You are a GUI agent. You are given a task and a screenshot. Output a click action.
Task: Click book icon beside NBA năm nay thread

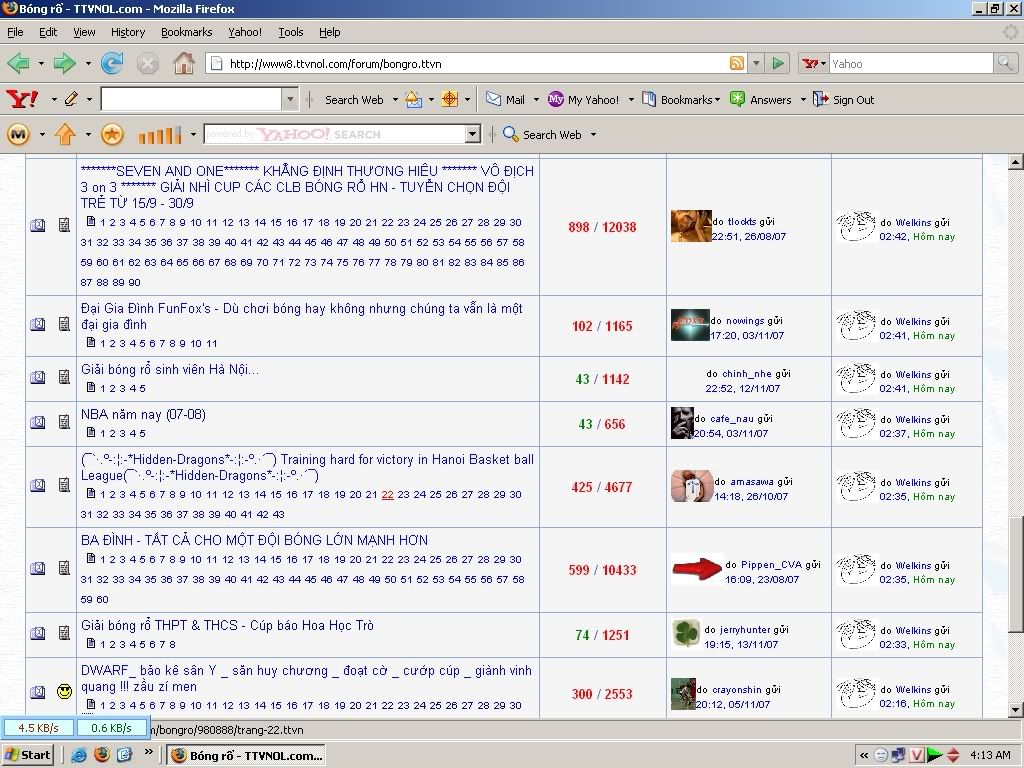[x=38, y=423]
